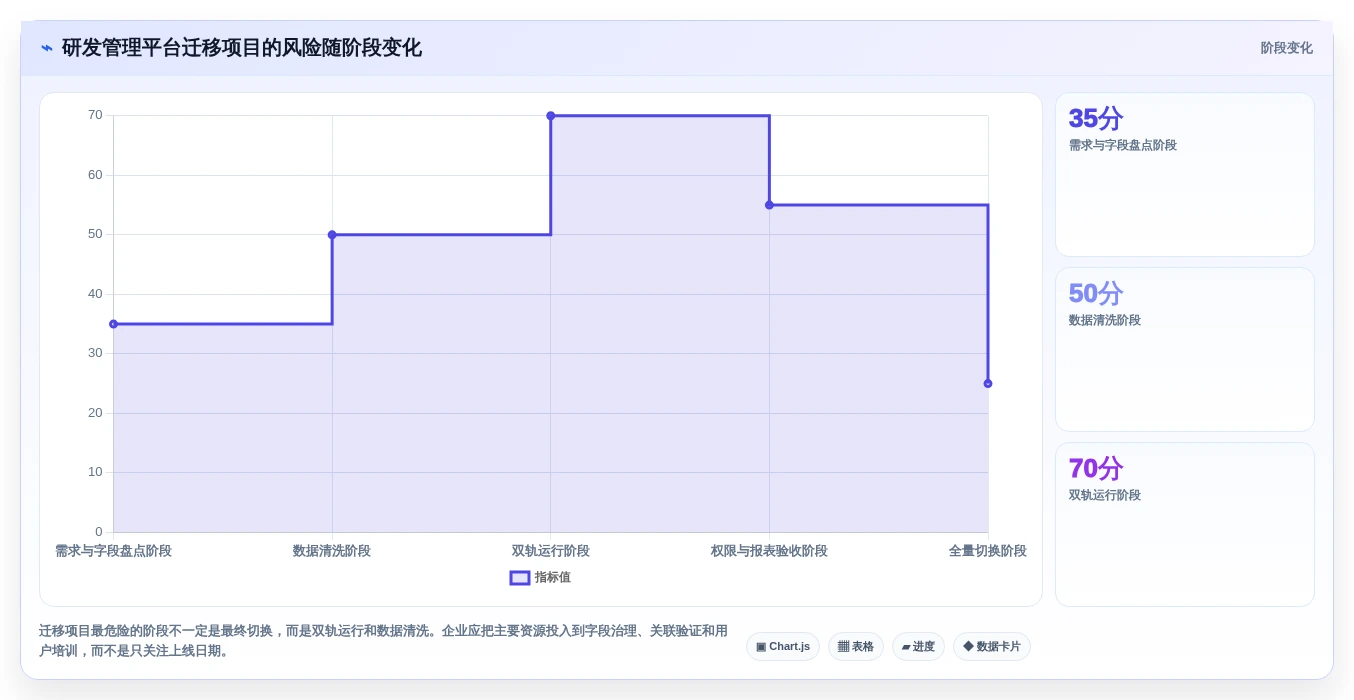Viewport: 1354px width, 700px height.
Task: Select the 数据卡片 tag chip
Action: (992, 647)
